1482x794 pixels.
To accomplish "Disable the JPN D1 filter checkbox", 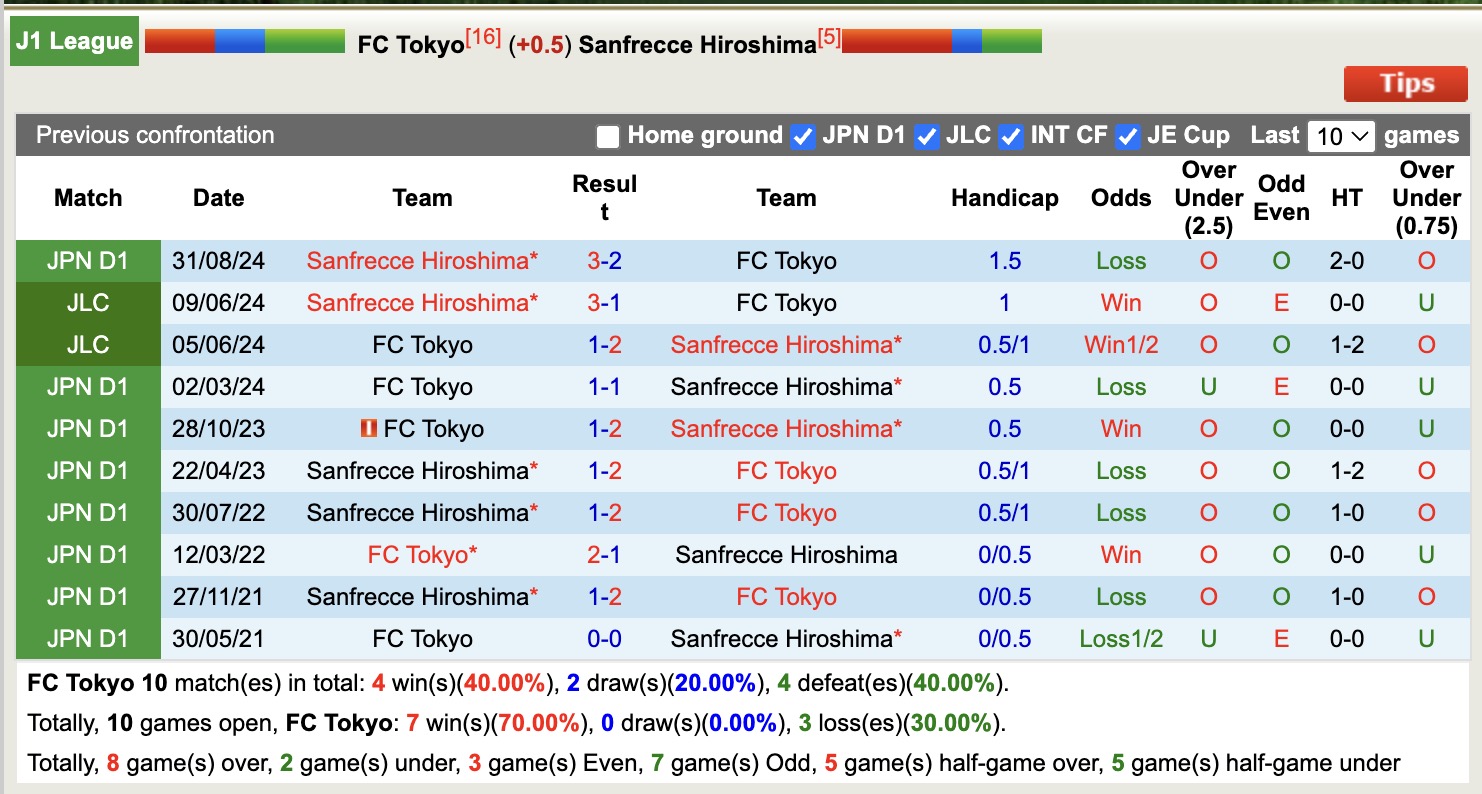I will [x=803, y=135].
